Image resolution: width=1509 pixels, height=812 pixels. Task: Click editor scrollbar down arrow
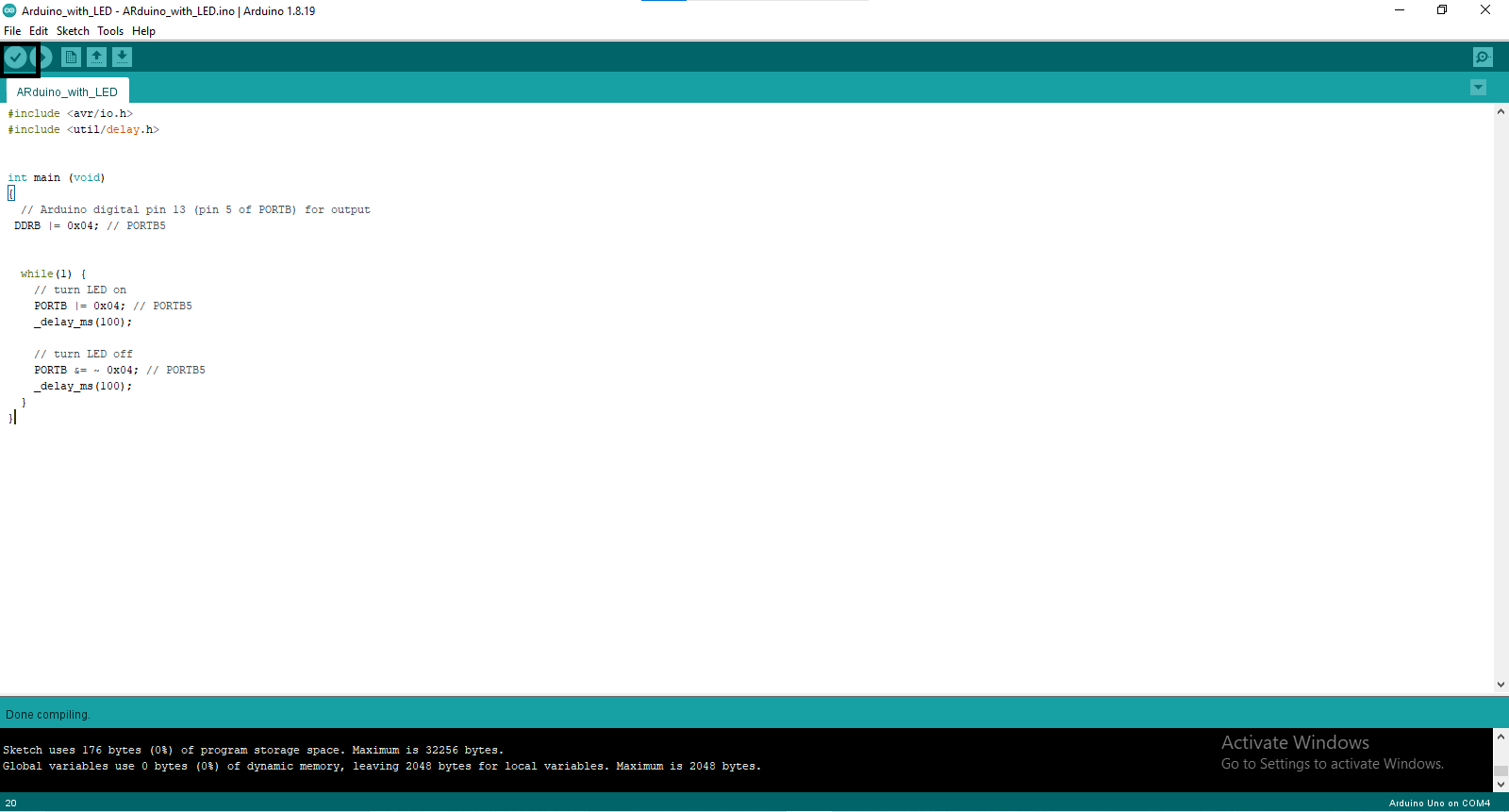pos(1501,685)
